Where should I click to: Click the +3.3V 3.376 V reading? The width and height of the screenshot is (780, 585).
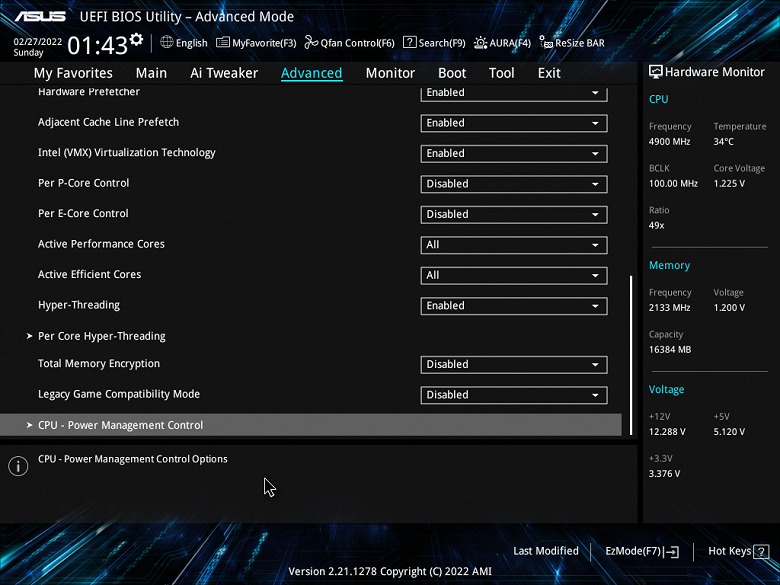664,474
